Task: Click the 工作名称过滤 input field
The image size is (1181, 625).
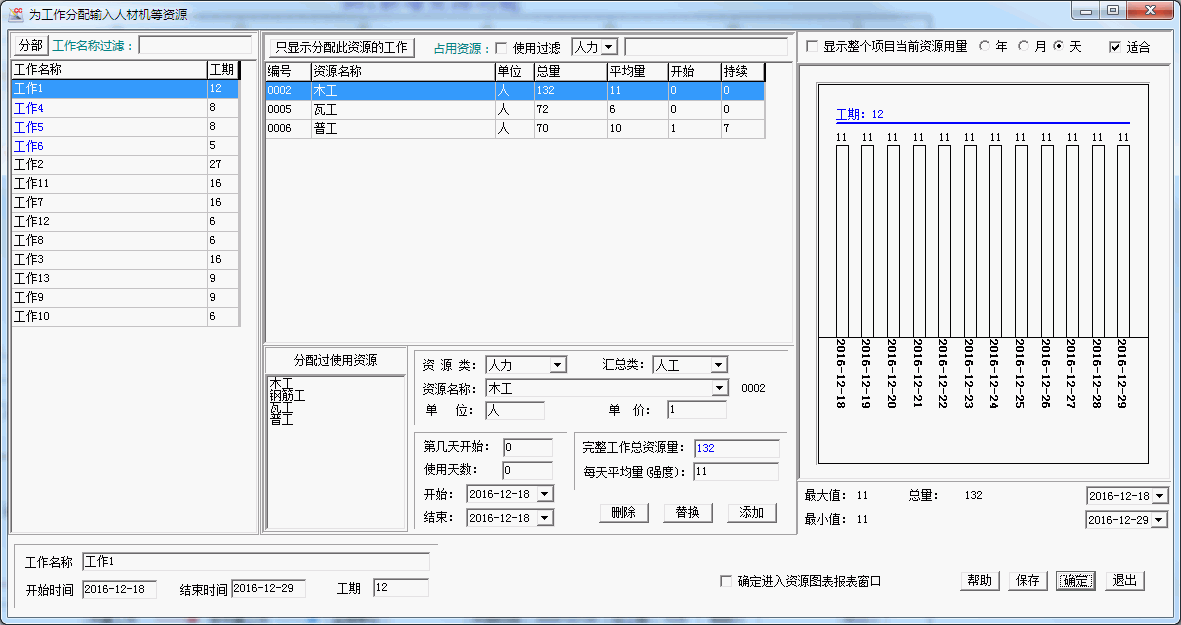Action: point(195,46)
